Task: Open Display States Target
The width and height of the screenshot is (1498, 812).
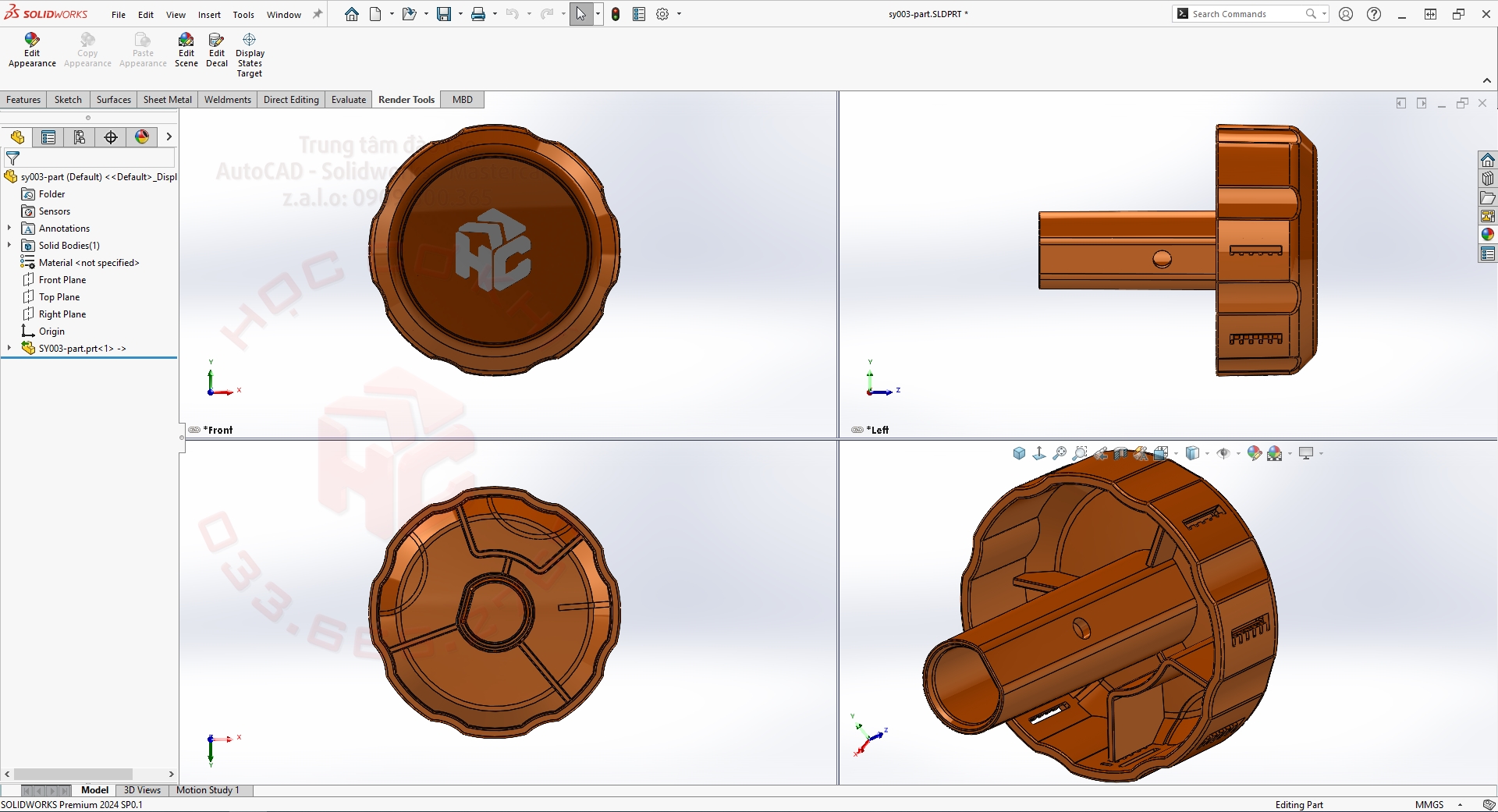Action: pyautogui.click(x=250, y=55)
